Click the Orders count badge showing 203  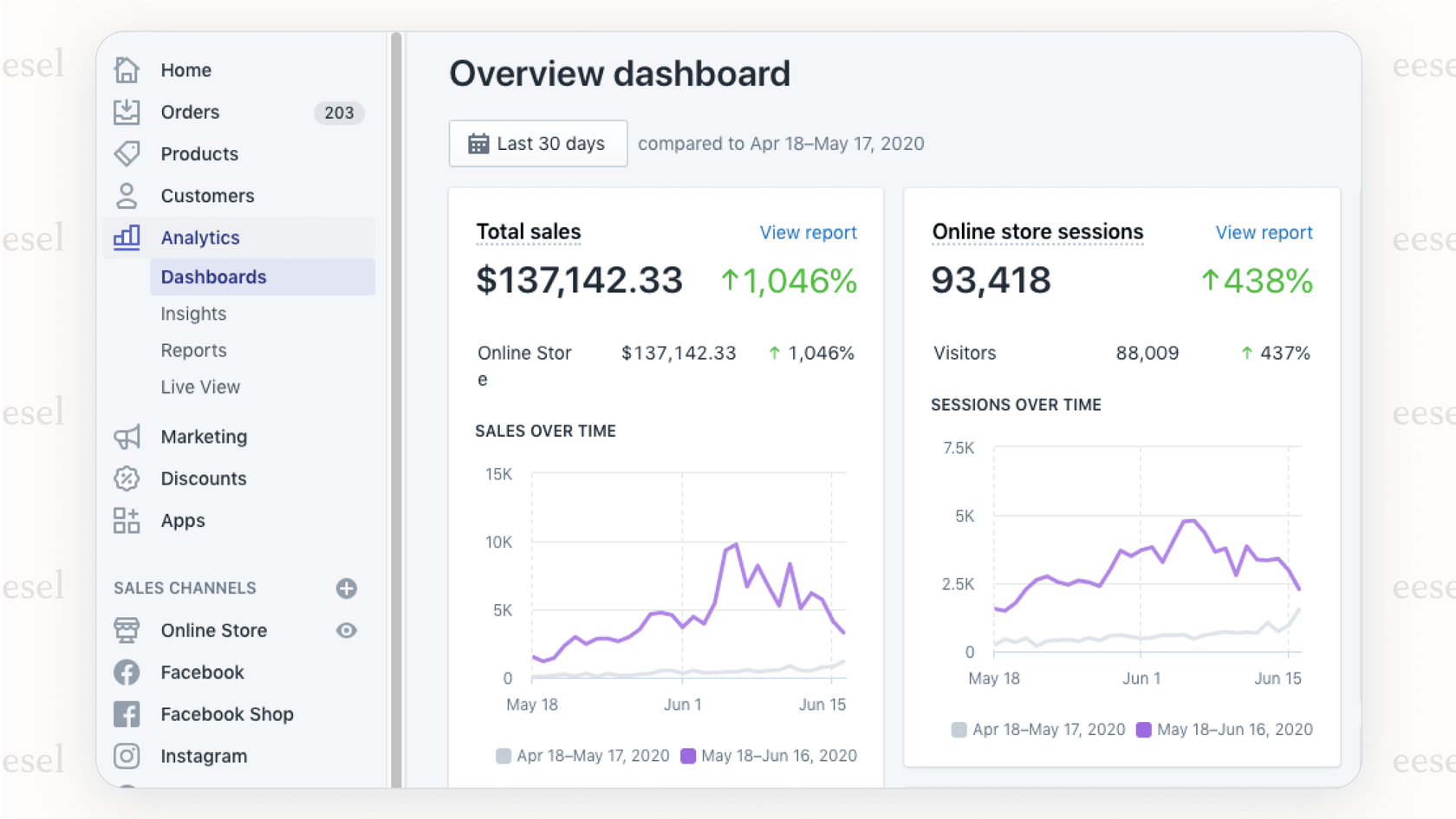click(x=338, y=112)
